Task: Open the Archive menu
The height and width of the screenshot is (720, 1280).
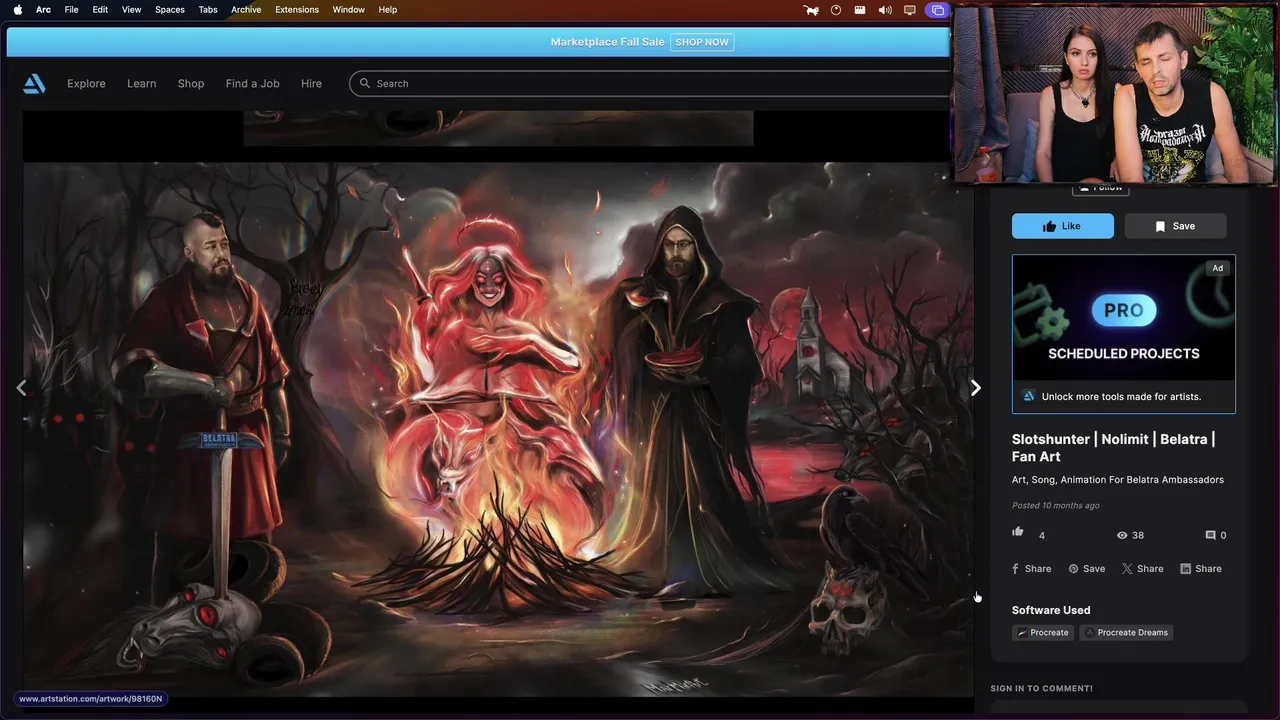Action: [246, 10]
